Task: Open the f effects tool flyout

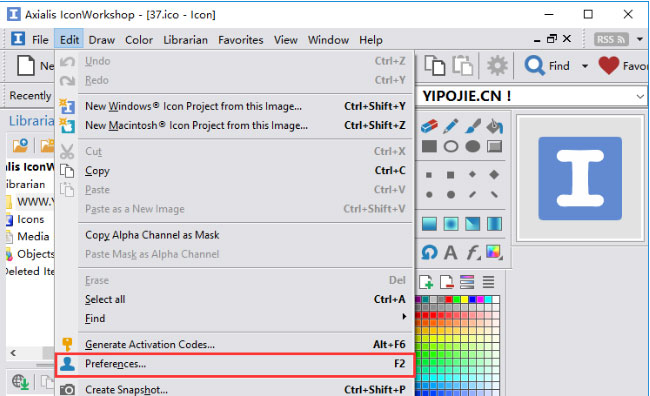Action: point(473,252)
